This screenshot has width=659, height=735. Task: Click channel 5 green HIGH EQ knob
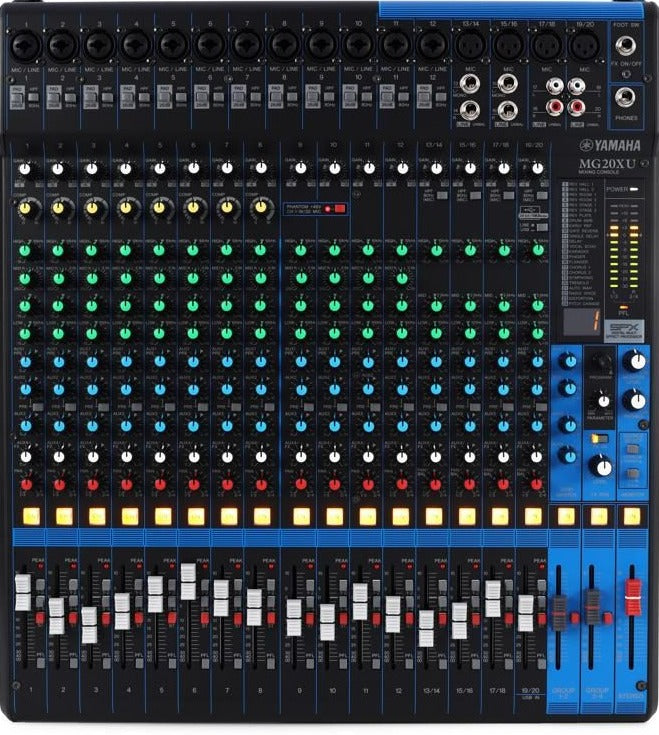pyautogui.click(x=159, y=250)
